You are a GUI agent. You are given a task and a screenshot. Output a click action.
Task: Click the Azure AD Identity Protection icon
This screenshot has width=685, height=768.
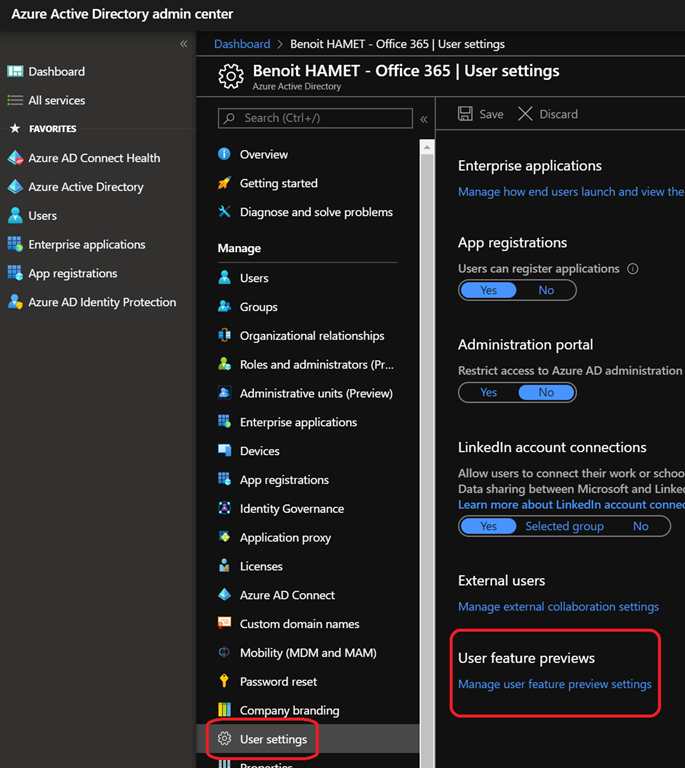[15, 302]
